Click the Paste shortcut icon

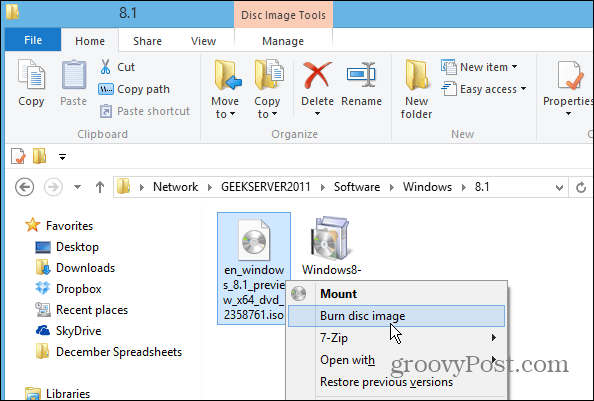pyautogui.click(x=106, y=111)
